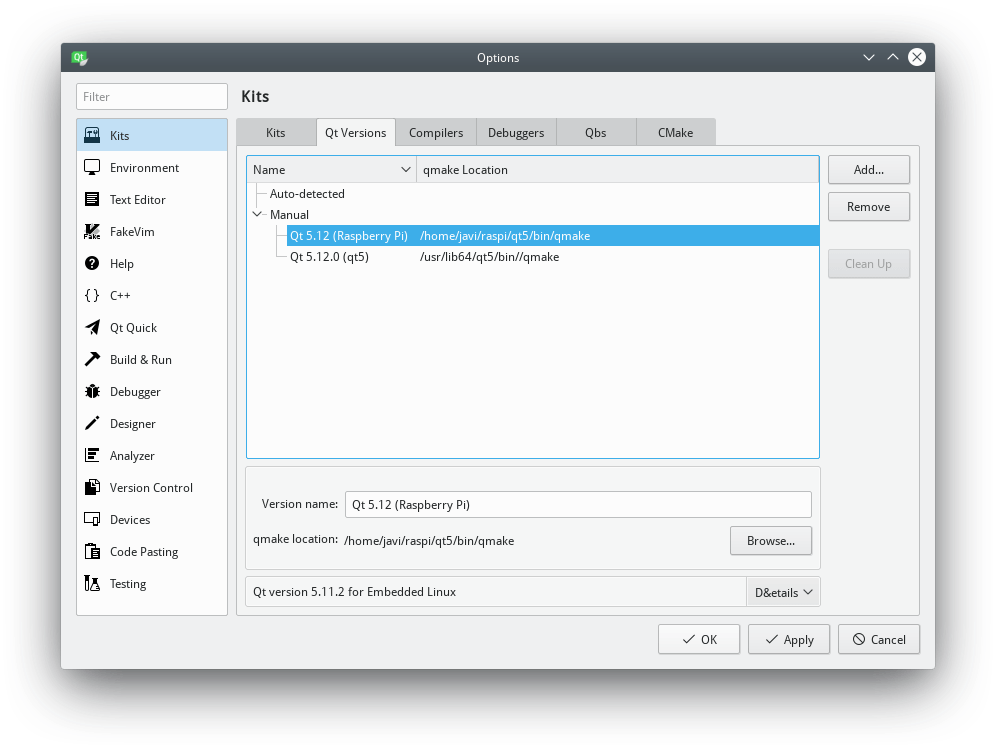Viewport: 996px width, 748px height.
Task: Open the Text Editor icon
Action: point(92,199)
